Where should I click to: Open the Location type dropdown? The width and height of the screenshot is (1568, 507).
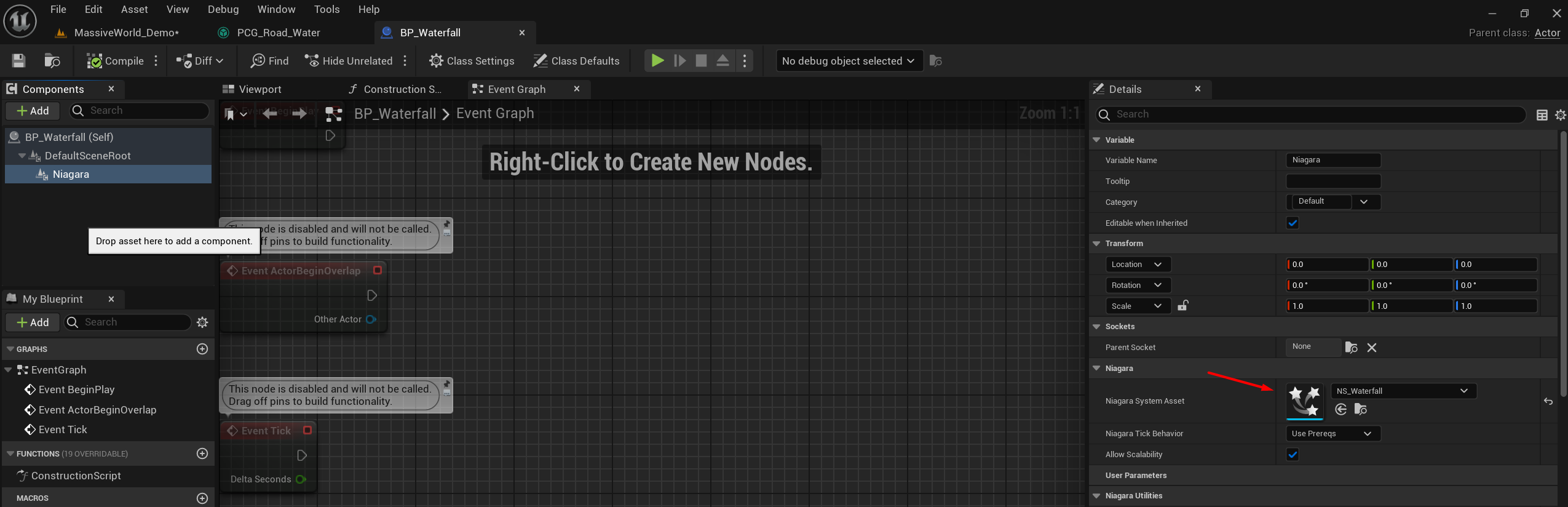[x=1138, y=265]
